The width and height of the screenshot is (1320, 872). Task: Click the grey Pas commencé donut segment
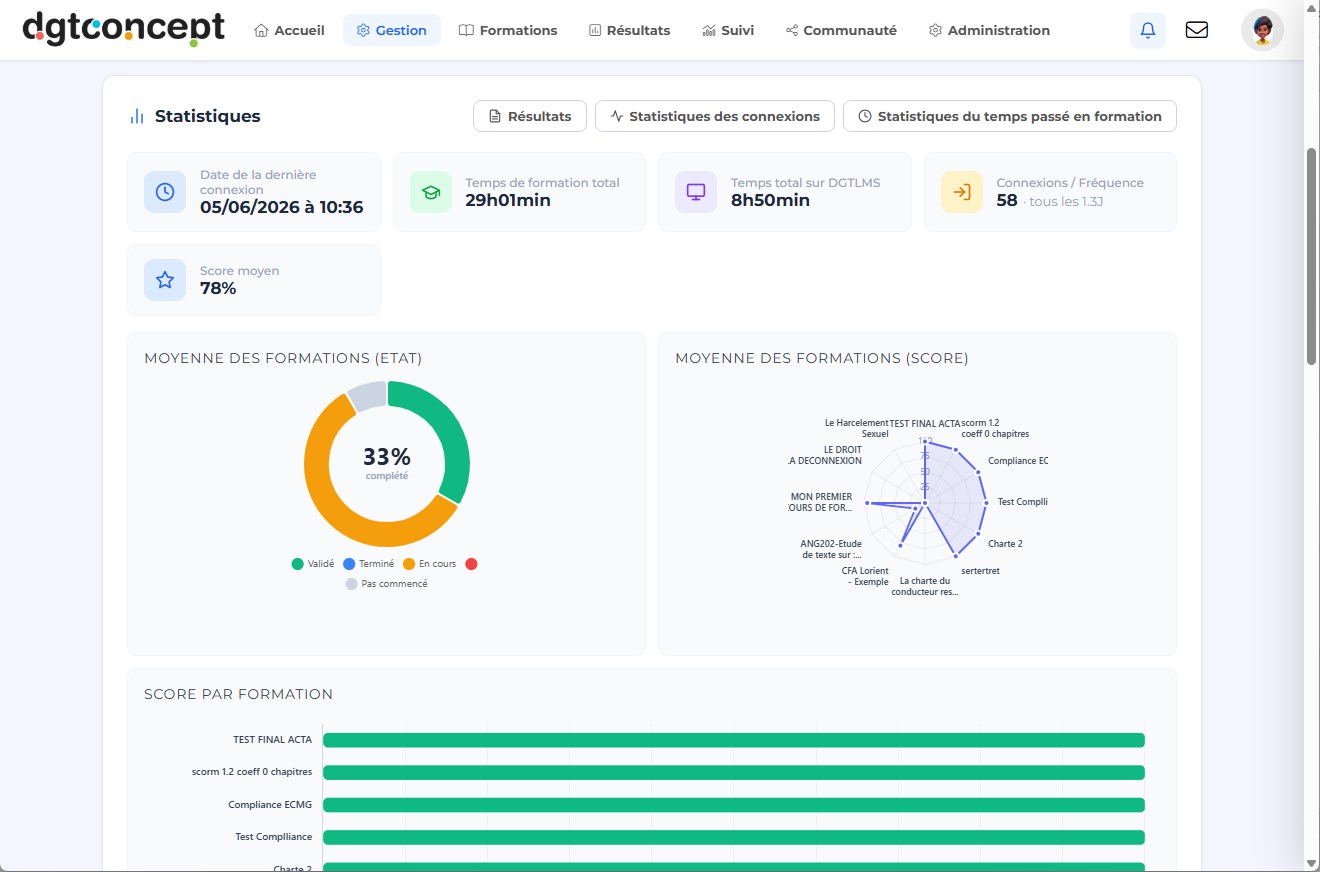(368, 396)
